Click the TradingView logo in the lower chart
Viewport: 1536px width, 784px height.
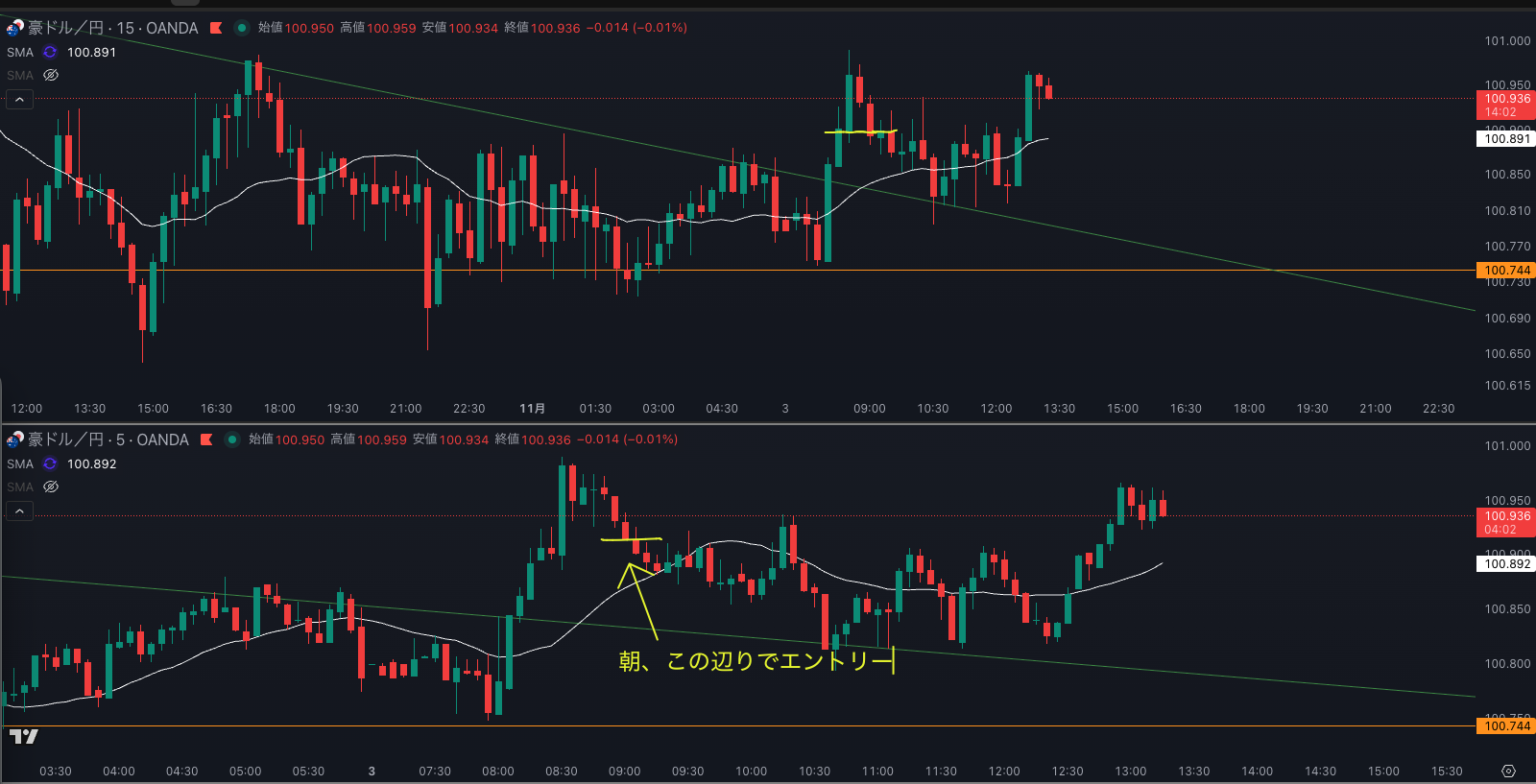pos(23,736)
